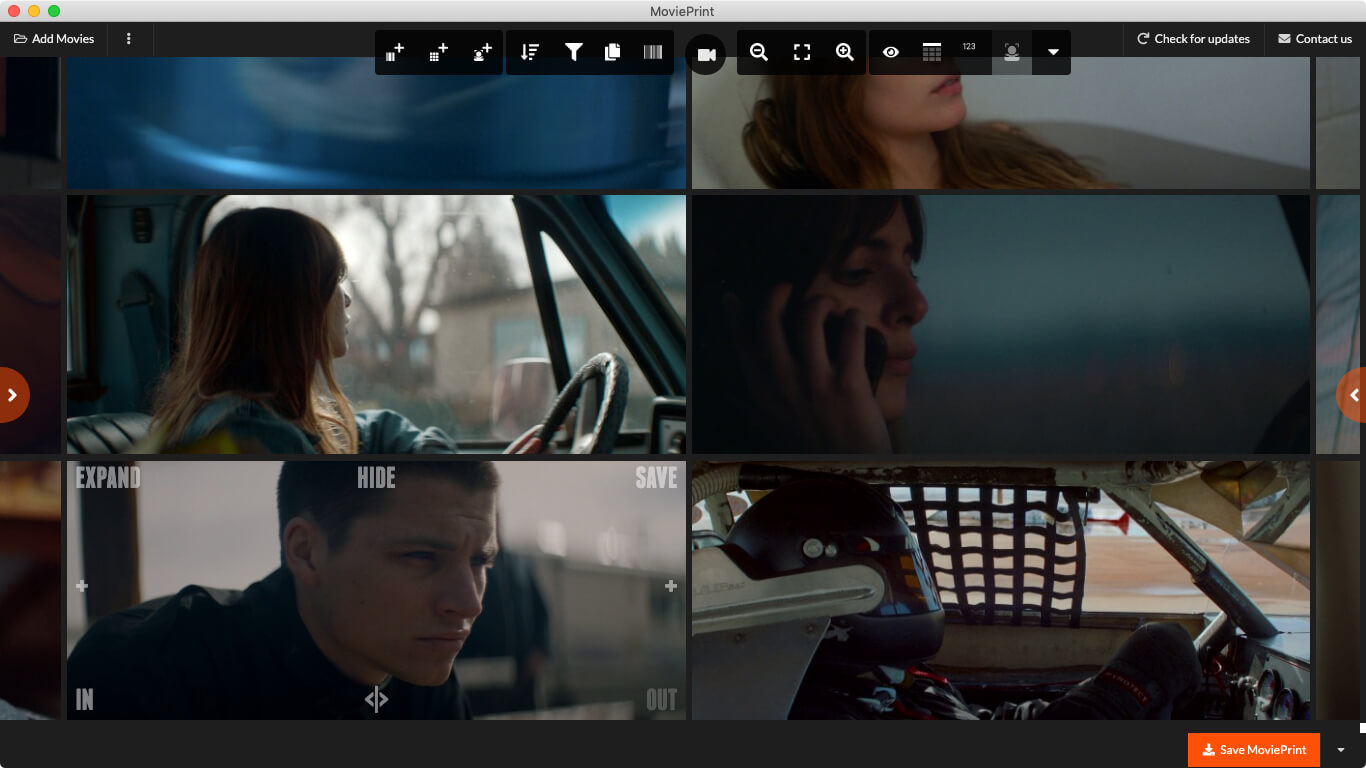Click the scrub icon at thumbnail bottom
The height and width of the screenshot is (768, 1366).
[376, 699]
